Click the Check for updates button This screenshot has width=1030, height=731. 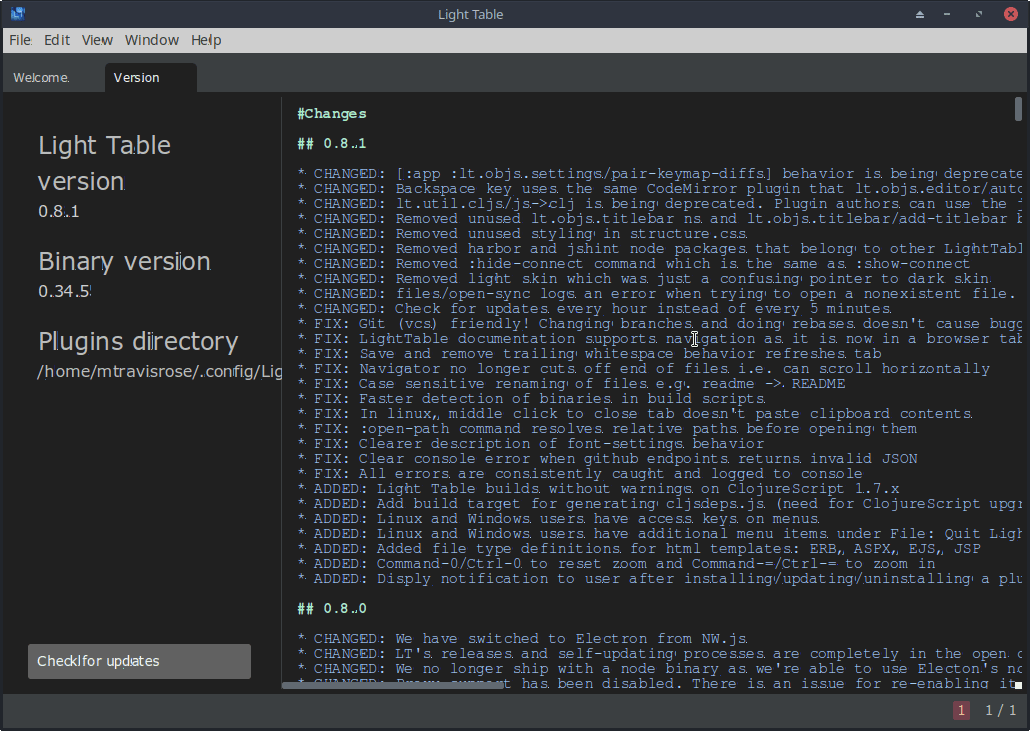139,661
